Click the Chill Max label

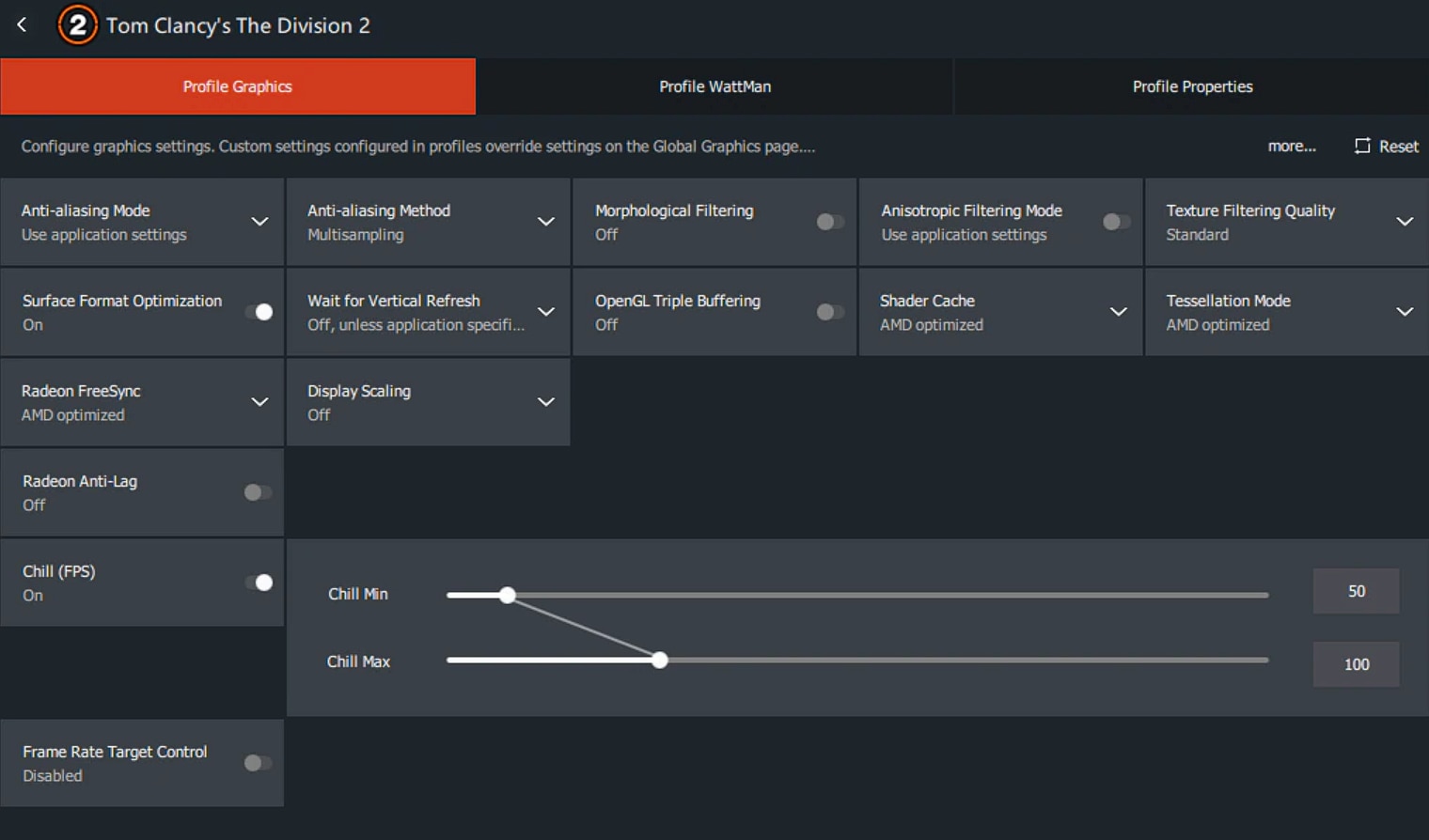coord(358,661)
